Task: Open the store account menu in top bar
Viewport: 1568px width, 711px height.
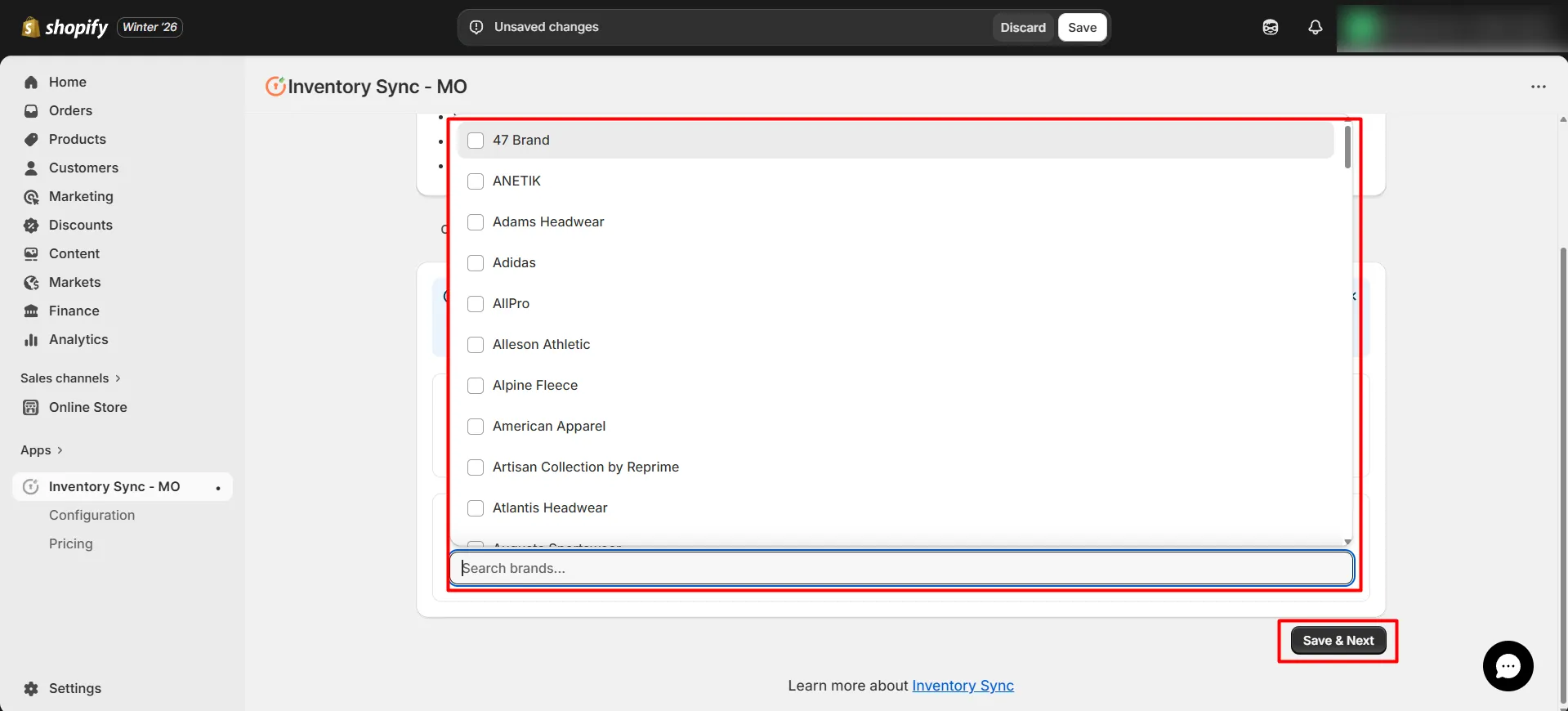Action: (x=1452, y=27)
